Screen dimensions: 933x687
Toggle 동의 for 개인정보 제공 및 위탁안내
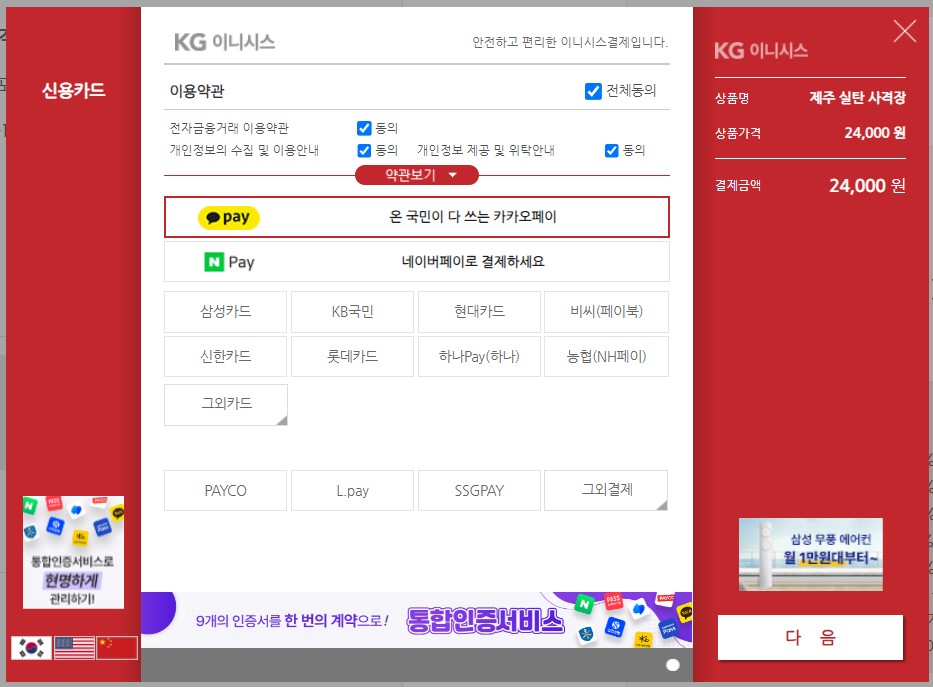(611, 150)
